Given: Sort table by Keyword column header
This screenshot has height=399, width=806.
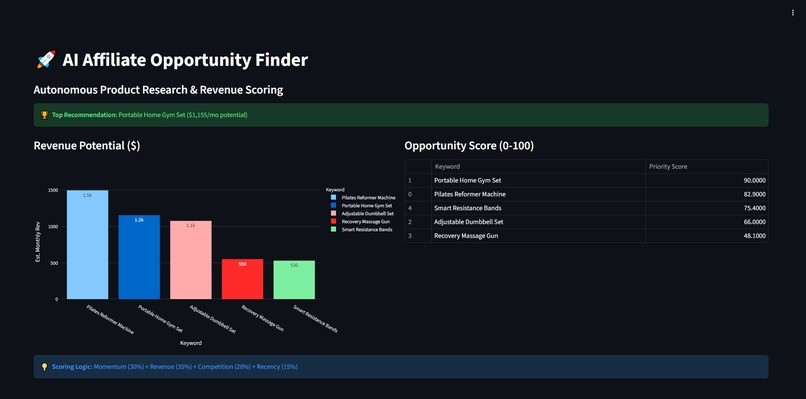Looking at the screenshot, I should (x=538, y=167).
